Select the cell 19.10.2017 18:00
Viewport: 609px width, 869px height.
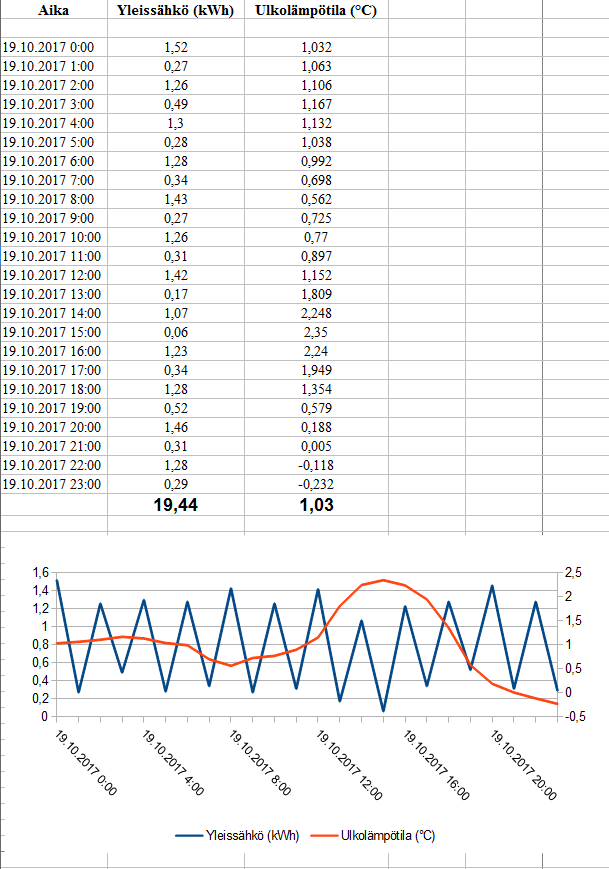pos(54,389)
